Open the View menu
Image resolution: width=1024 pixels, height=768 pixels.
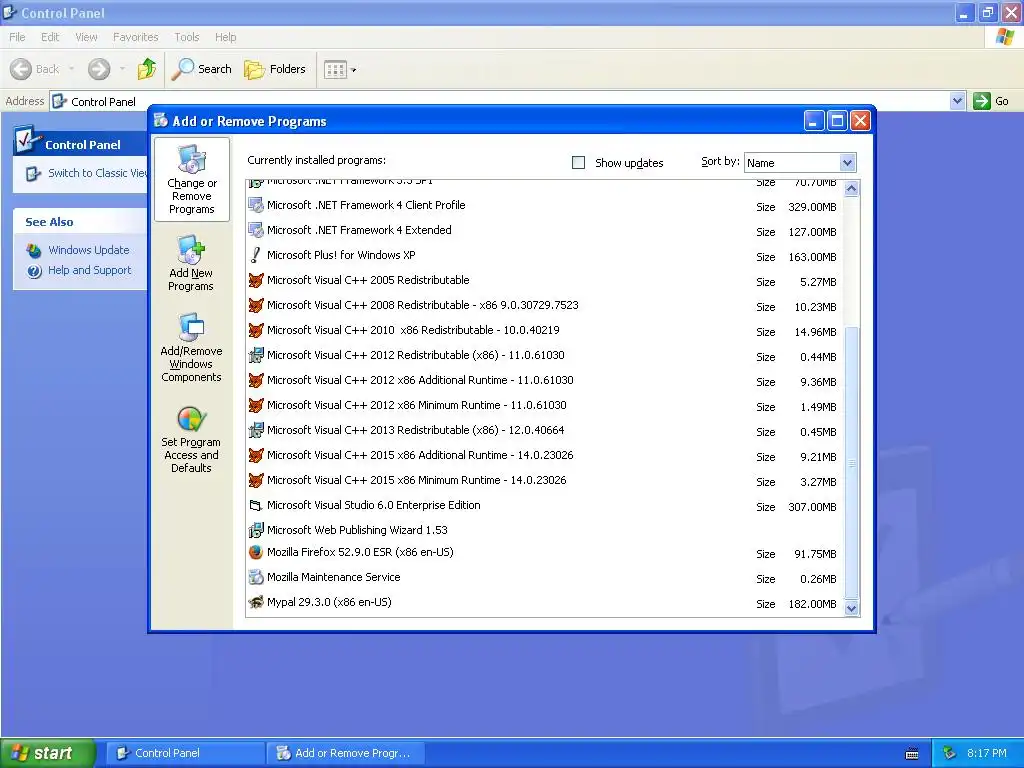coord(86,37)
